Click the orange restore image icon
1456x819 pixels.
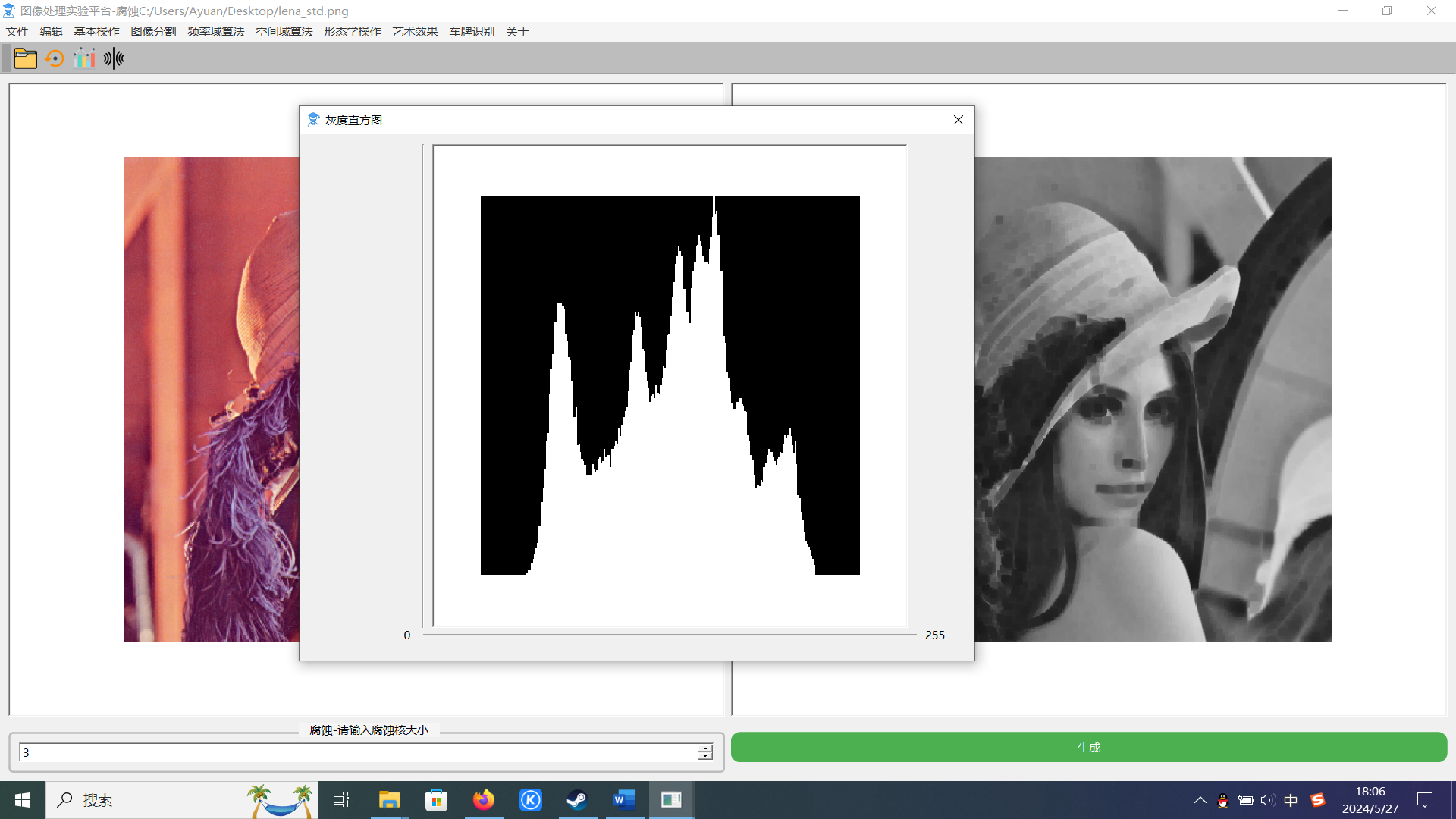coord(55,58)
